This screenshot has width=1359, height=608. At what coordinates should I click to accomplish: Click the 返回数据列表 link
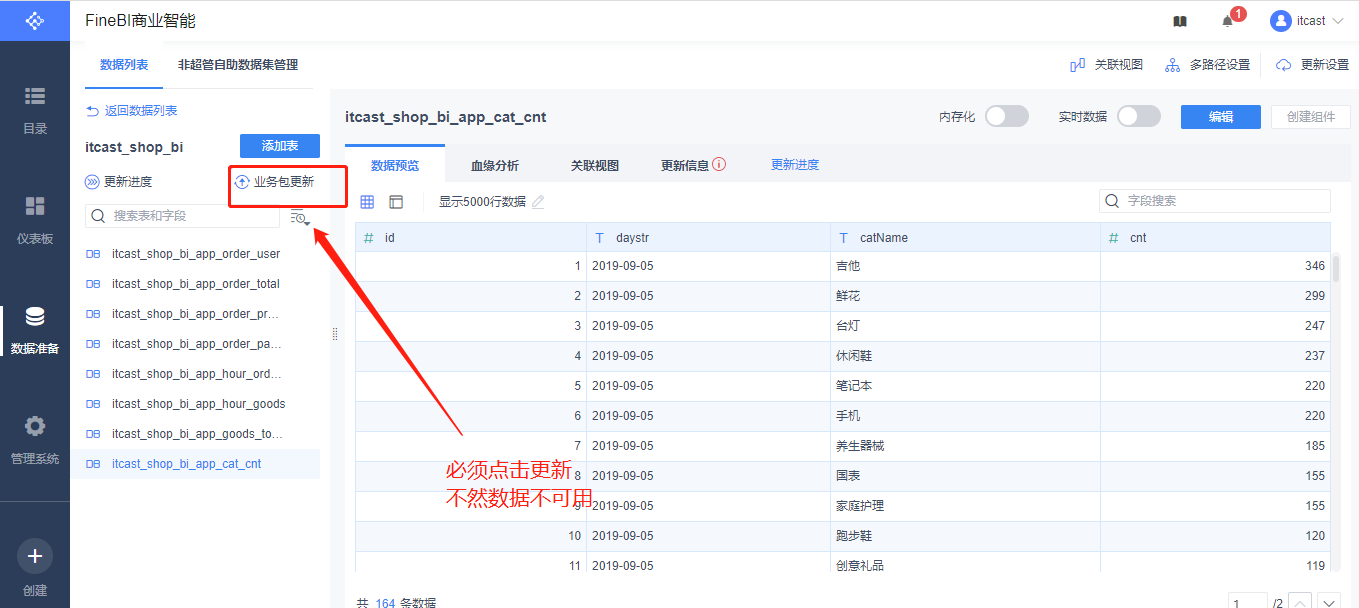132,111
